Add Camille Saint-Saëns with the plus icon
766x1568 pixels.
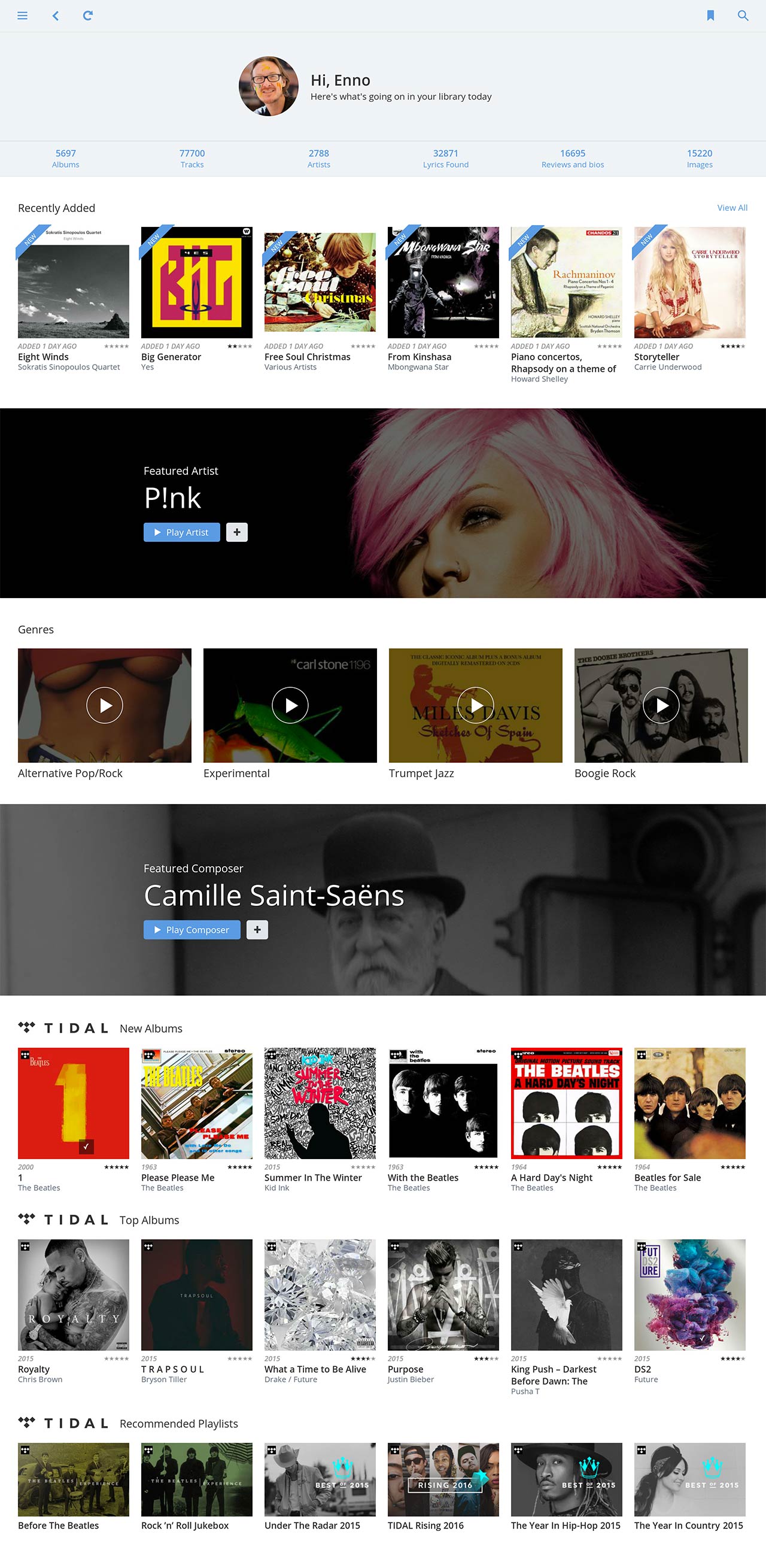coord(257,929)
